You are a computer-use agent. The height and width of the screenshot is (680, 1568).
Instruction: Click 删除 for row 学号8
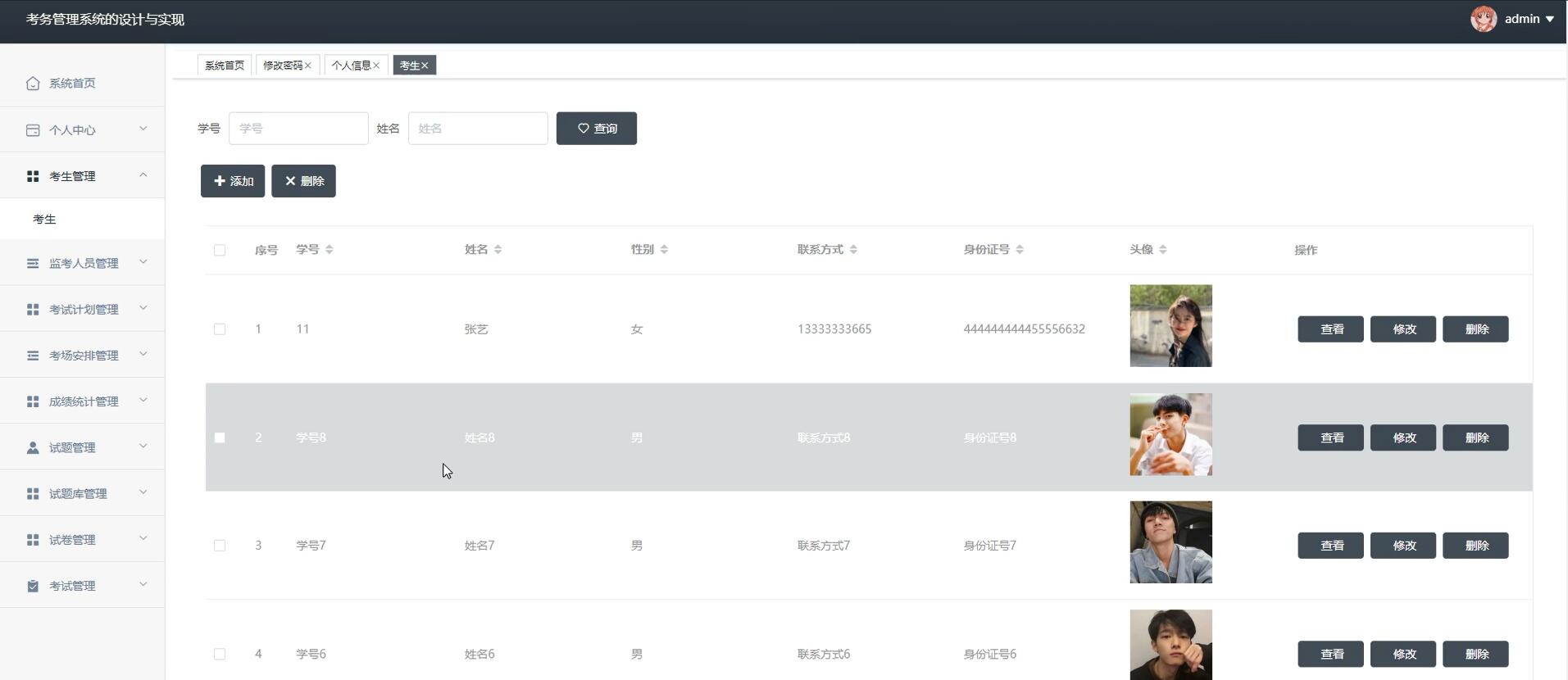[x=1475, y=437]
